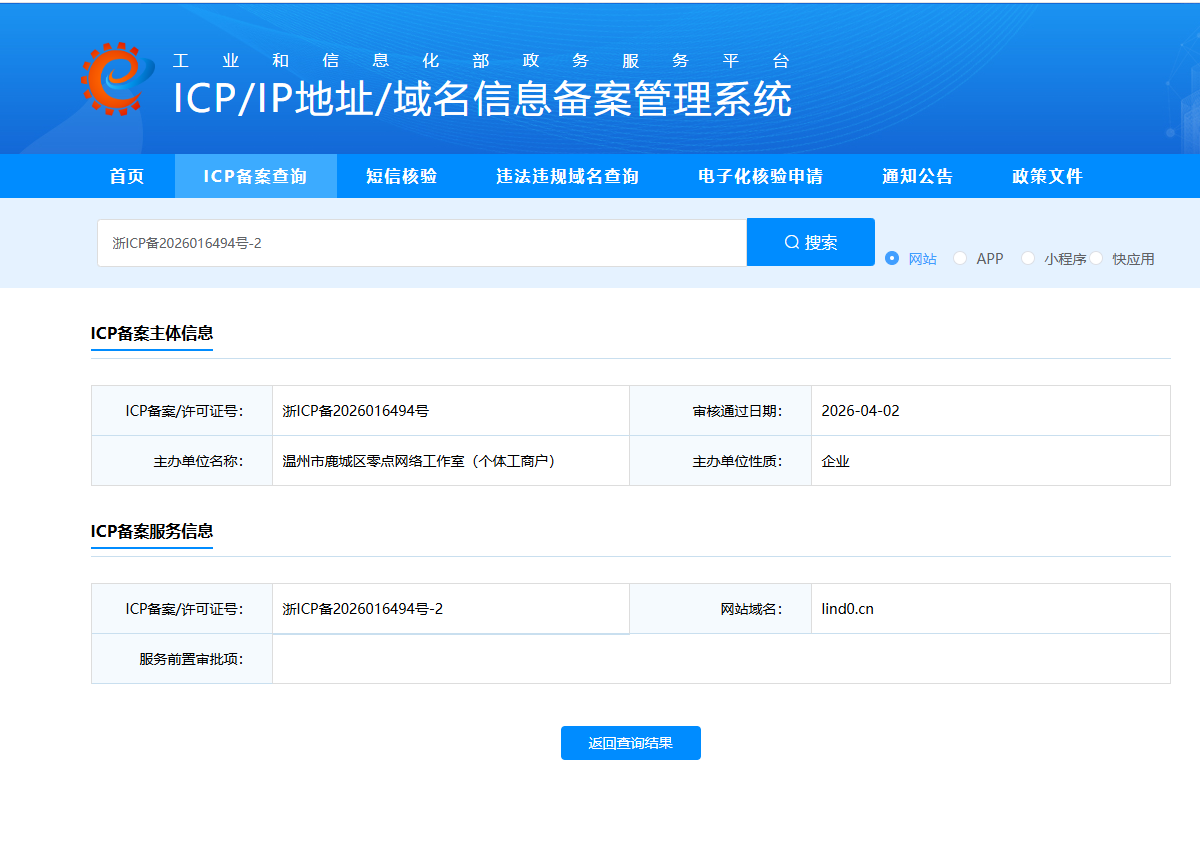Image resolution: width=1200 pixels, height=849 pixels.
Task: Select the APP radio button
Action: (x=960, y=258)
